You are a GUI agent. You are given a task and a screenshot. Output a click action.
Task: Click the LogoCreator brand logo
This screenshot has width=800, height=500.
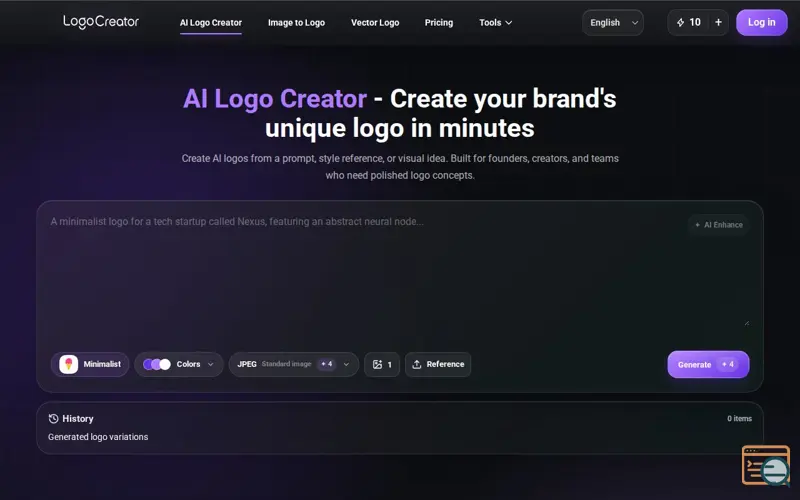[x=101, y=22]
